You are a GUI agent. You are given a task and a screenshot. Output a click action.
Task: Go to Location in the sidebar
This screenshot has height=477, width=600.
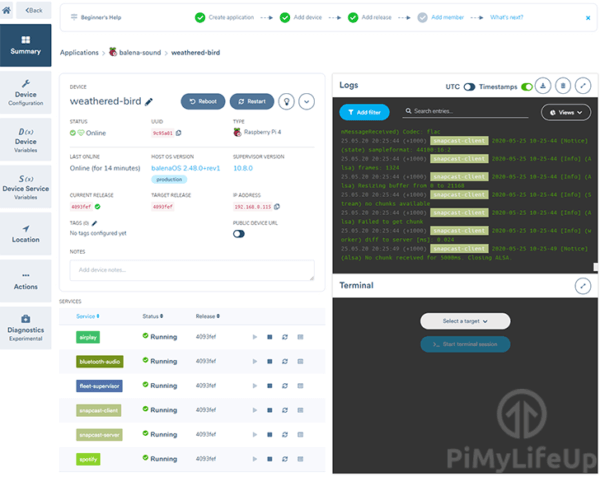(x=26, y=233)
